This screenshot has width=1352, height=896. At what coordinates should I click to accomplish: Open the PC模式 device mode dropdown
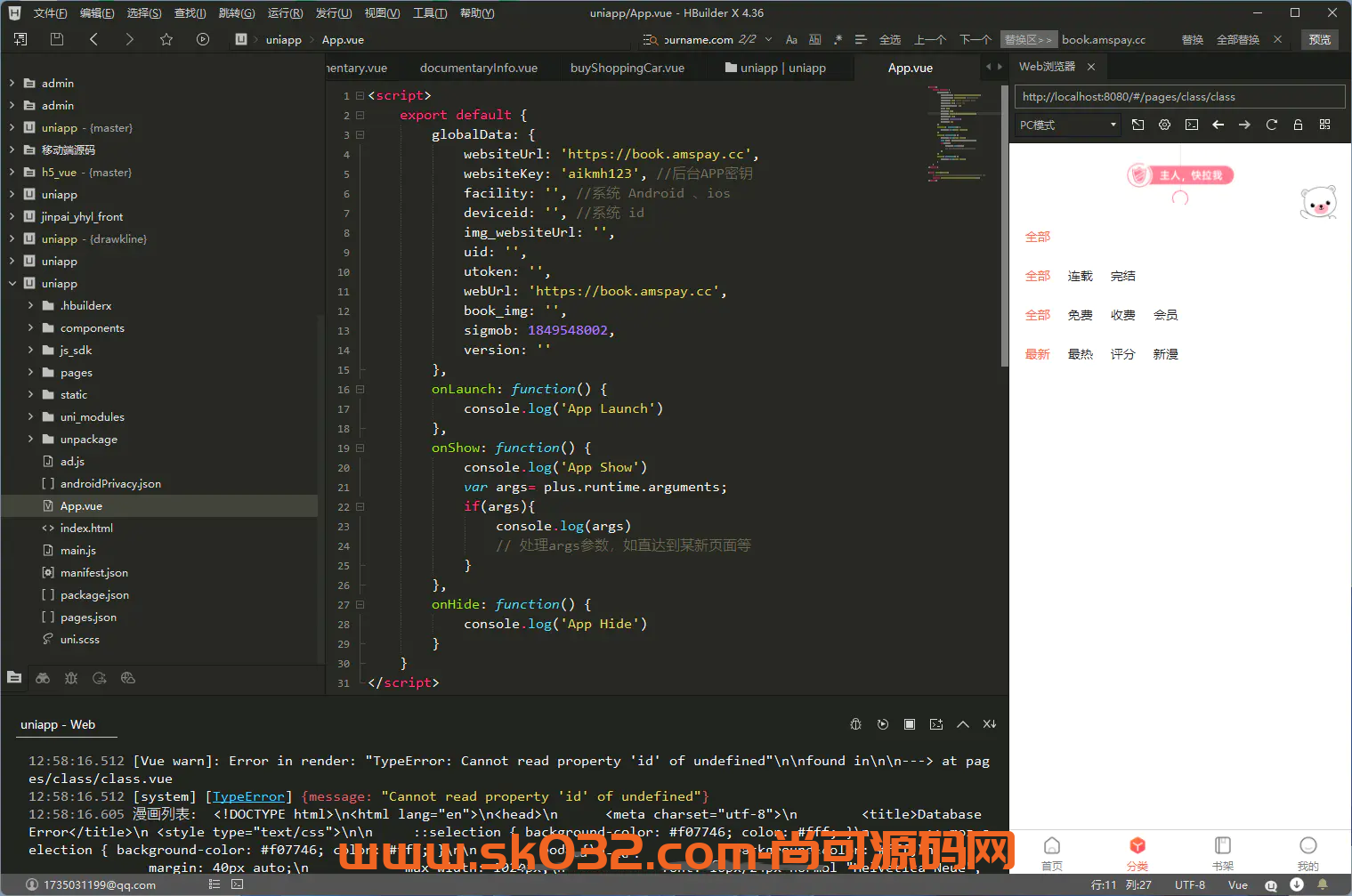pyautogui.click(x=1068, y=125)
